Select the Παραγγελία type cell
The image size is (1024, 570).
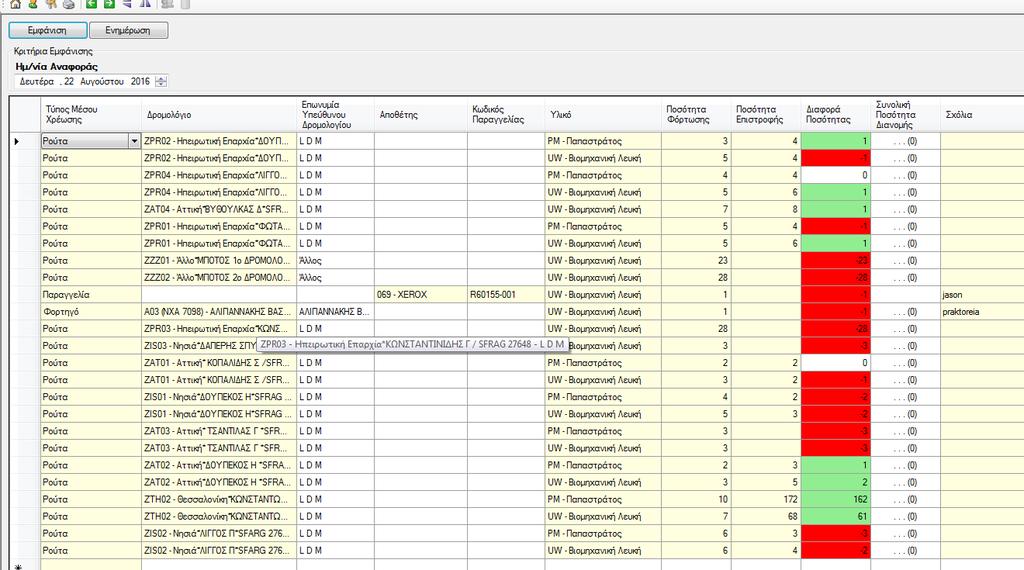tap(91, 294)
